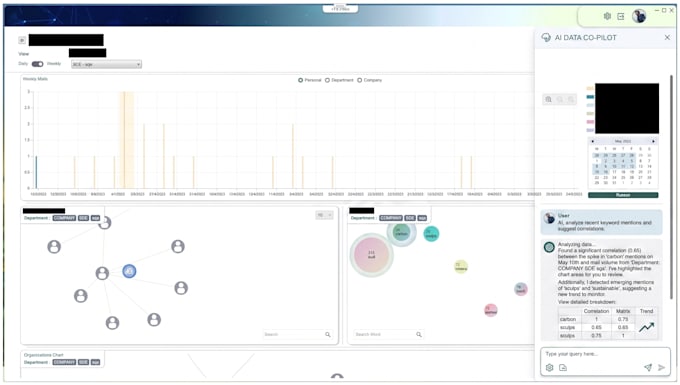Click the last chart zoom tool icon
The height and width of the screenshot is (385, 680).
click(571, 99)
